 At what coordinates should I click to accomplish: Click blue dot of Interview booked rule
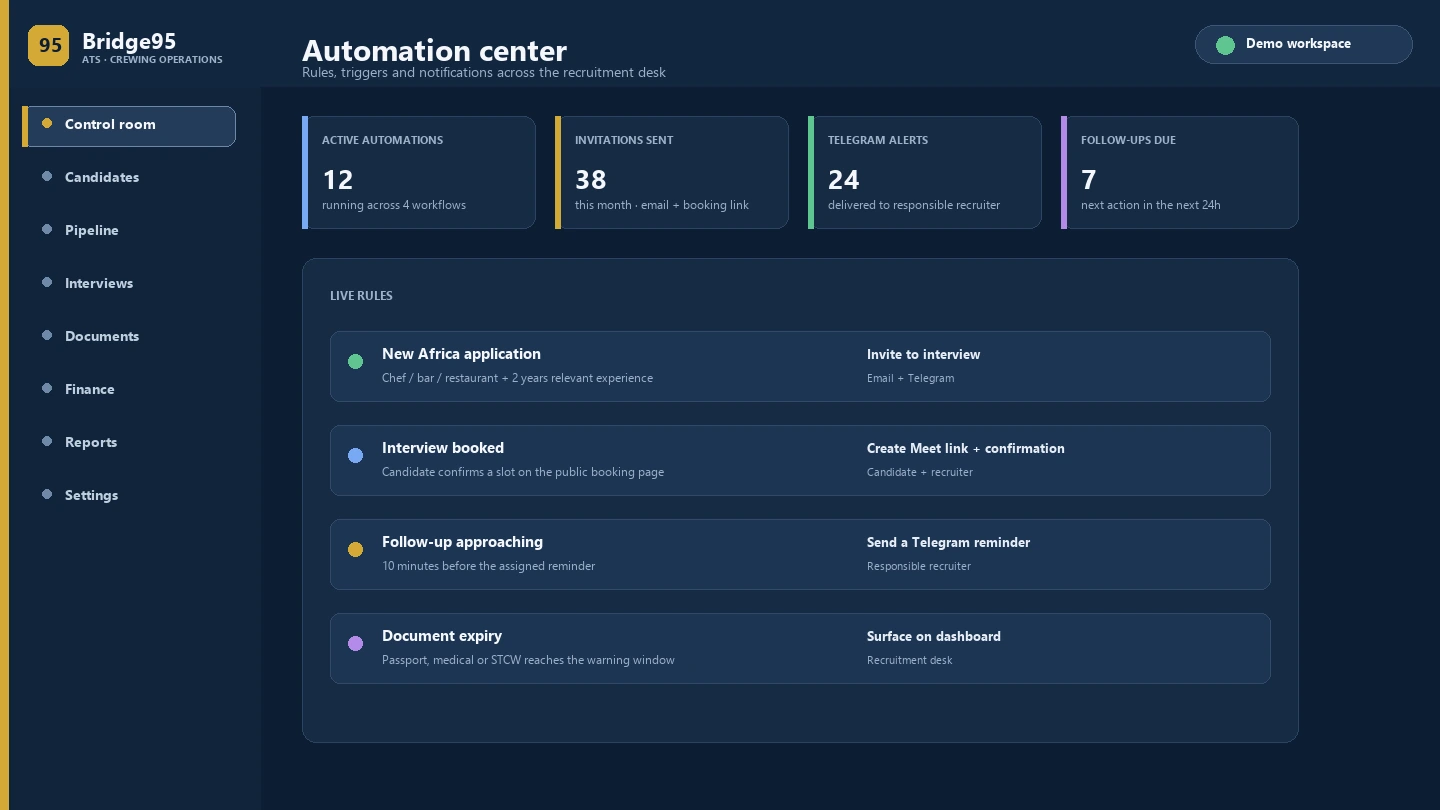coord(355,456)
